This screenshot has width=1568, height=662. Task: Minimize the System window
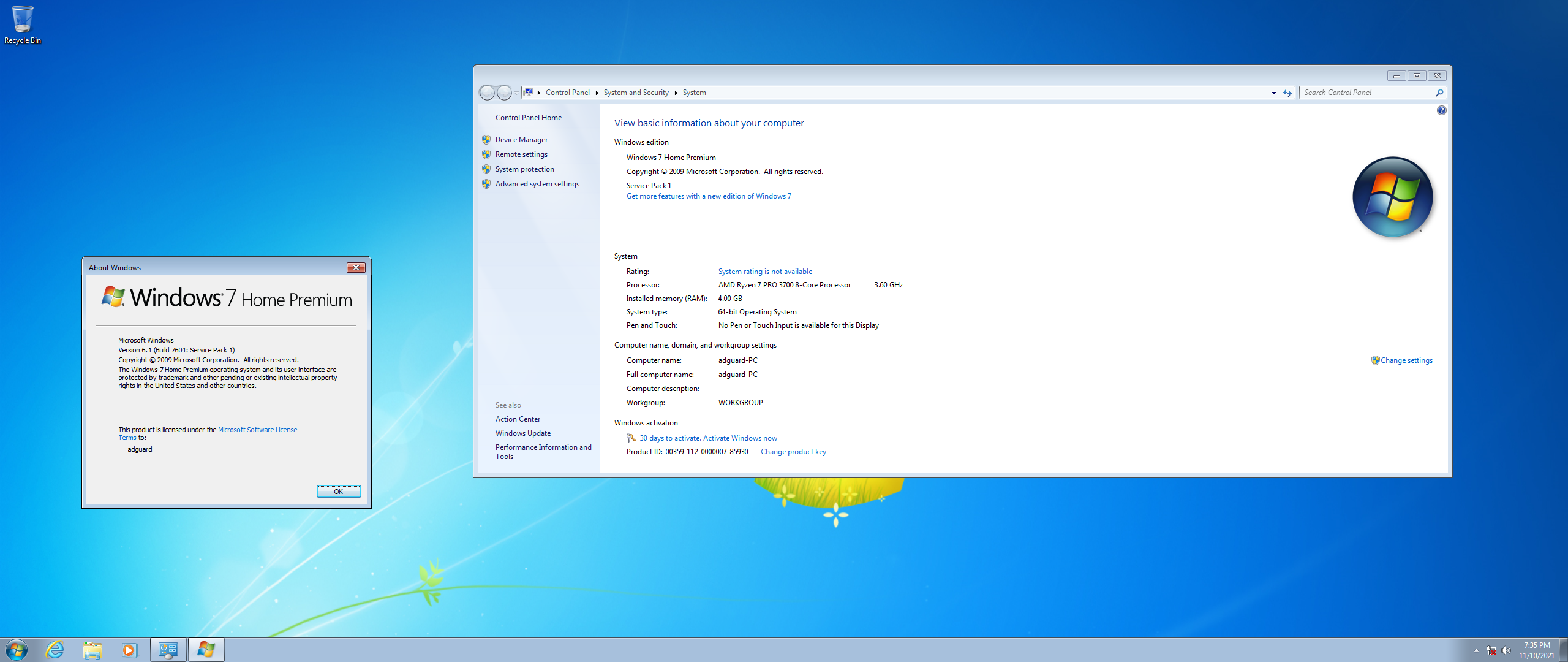(1396, 76)
